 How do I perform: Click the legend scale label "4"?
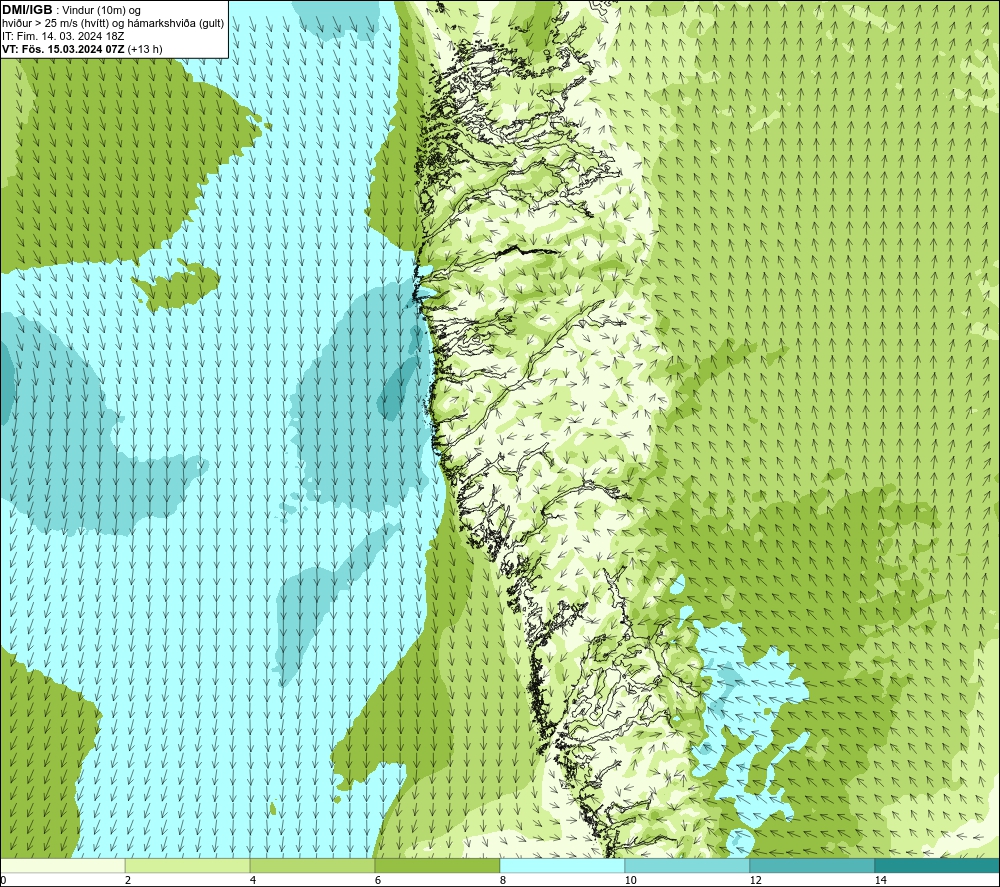click(253, 881)
